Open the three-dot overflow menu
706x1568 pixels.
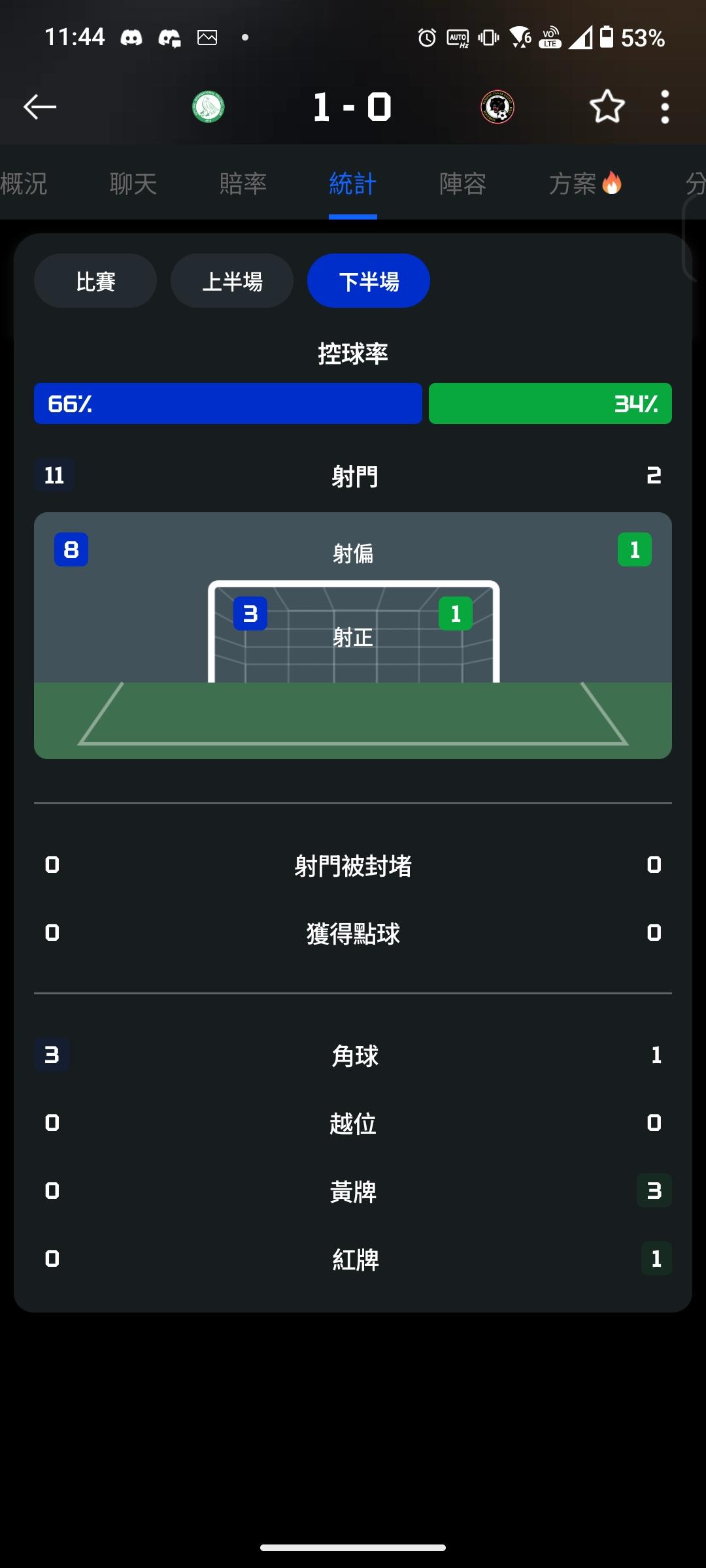pyautogui.click(x=665, y=107)
